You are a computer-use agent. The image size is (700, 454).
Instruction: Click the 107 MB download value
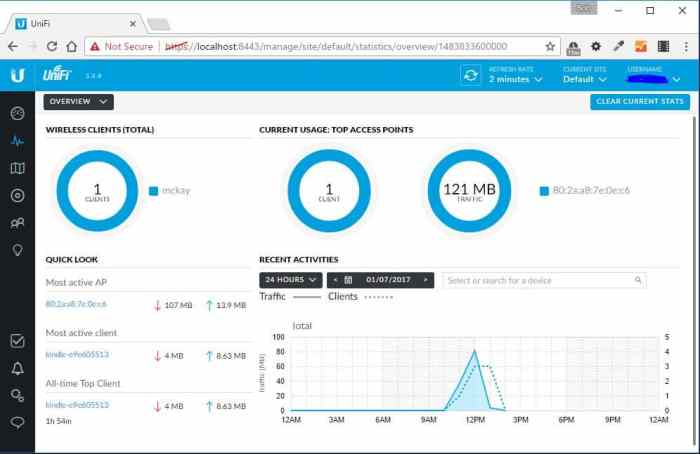[x=178, y=305]
